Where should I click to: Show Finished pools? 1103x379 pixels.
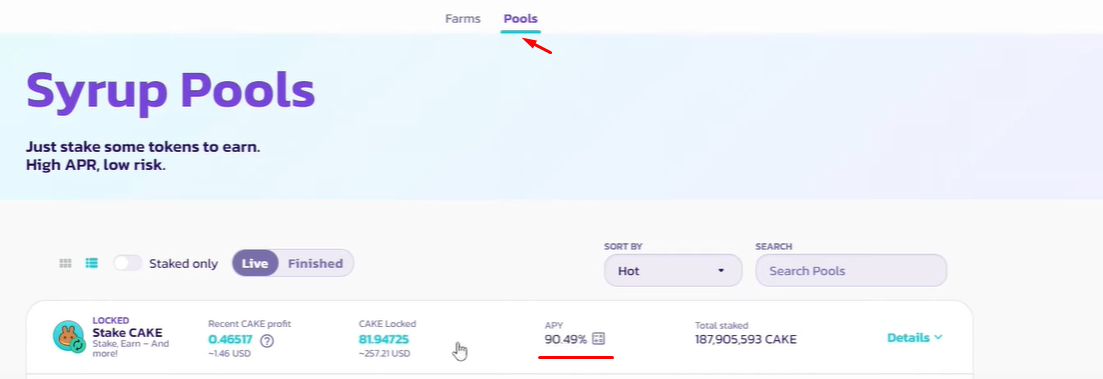pos(315,264)
